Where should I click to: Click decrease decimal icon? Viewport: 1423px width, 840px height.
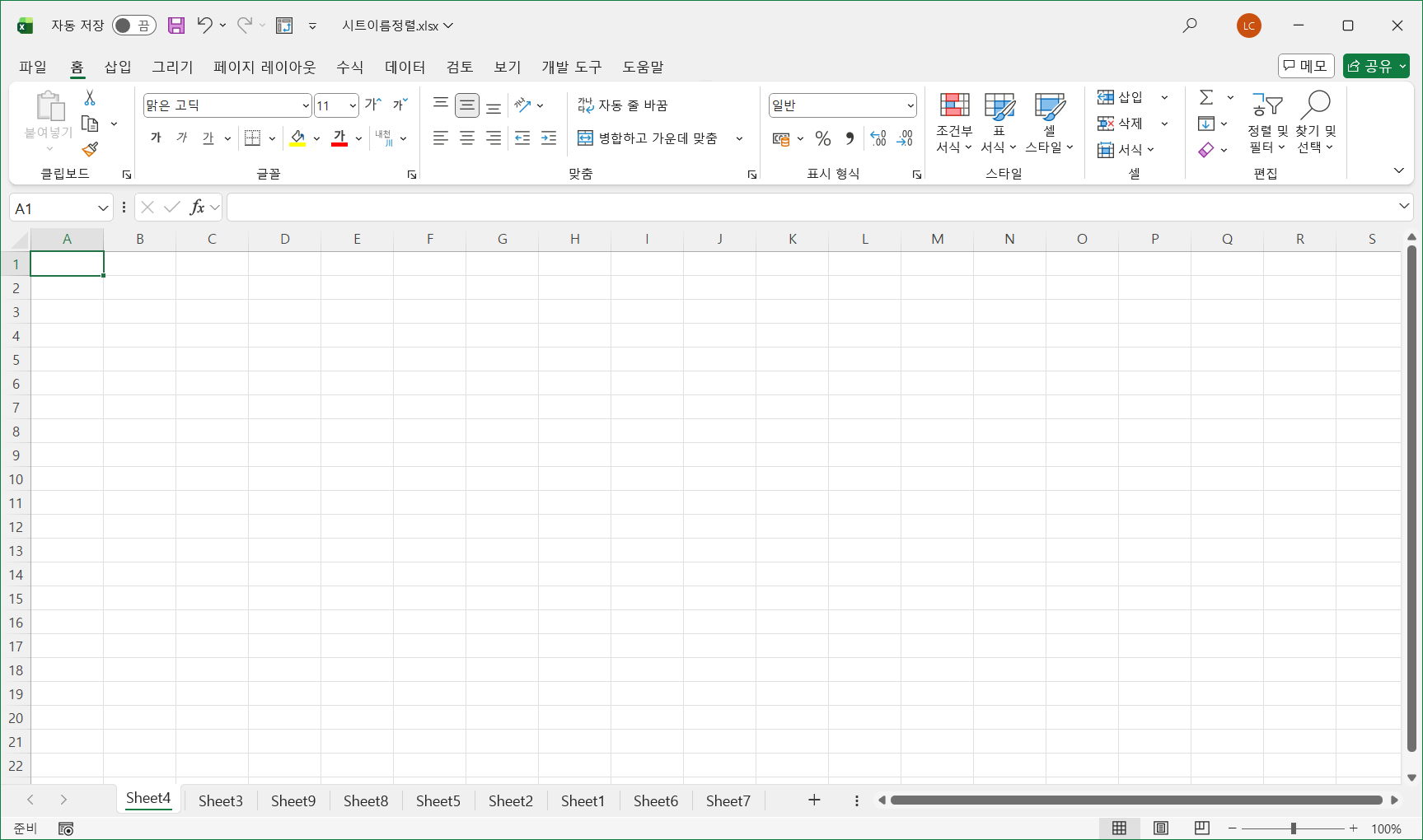[x=905, y=138]
